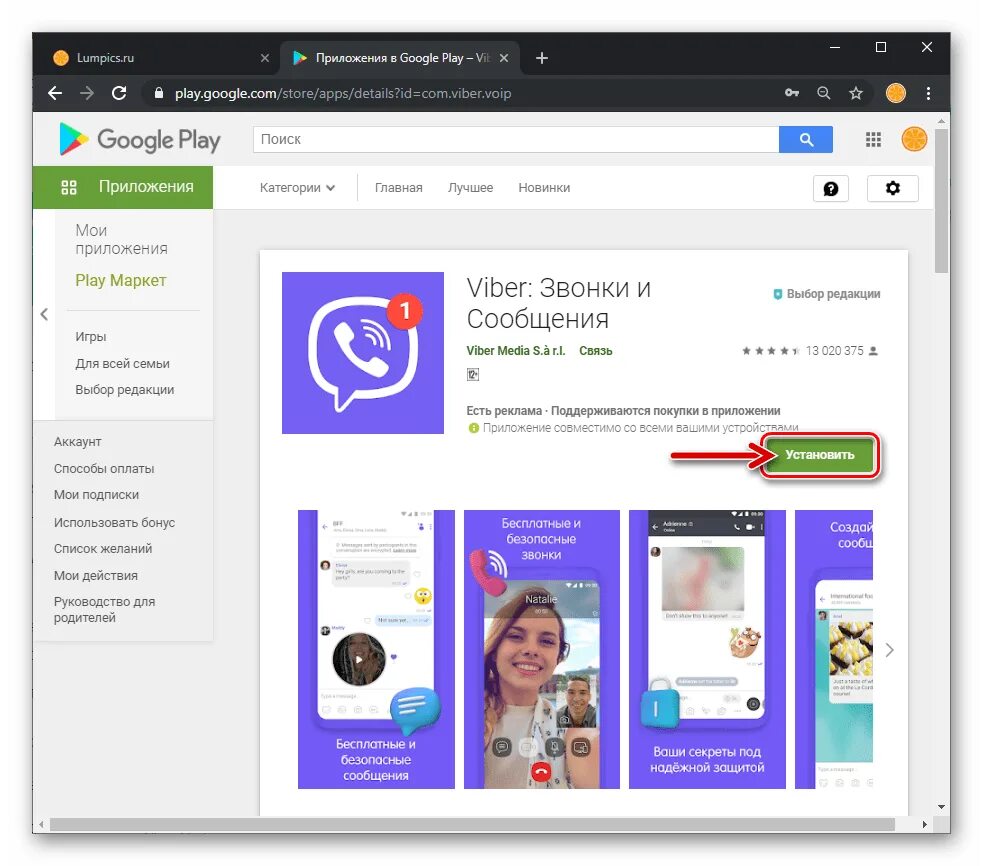Screen dimensions: 983x866
Task: Close the Google Play tab
Action: click(x=504, y=58)
